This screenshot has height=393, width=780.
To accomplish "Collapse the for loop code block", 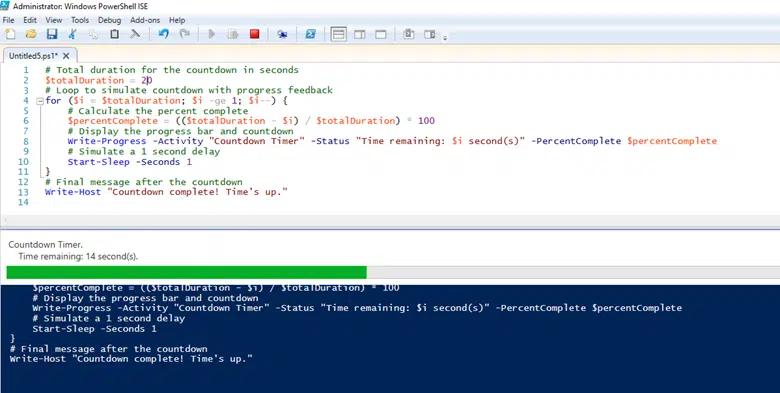I will [x=40, y=100].
